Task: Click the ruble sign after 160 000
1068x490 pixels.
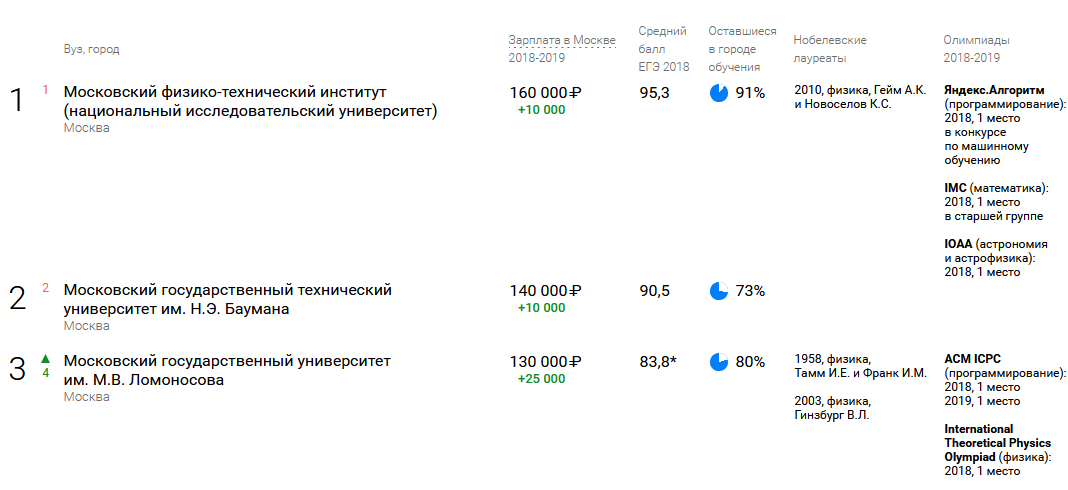Action: coord(575,93)
